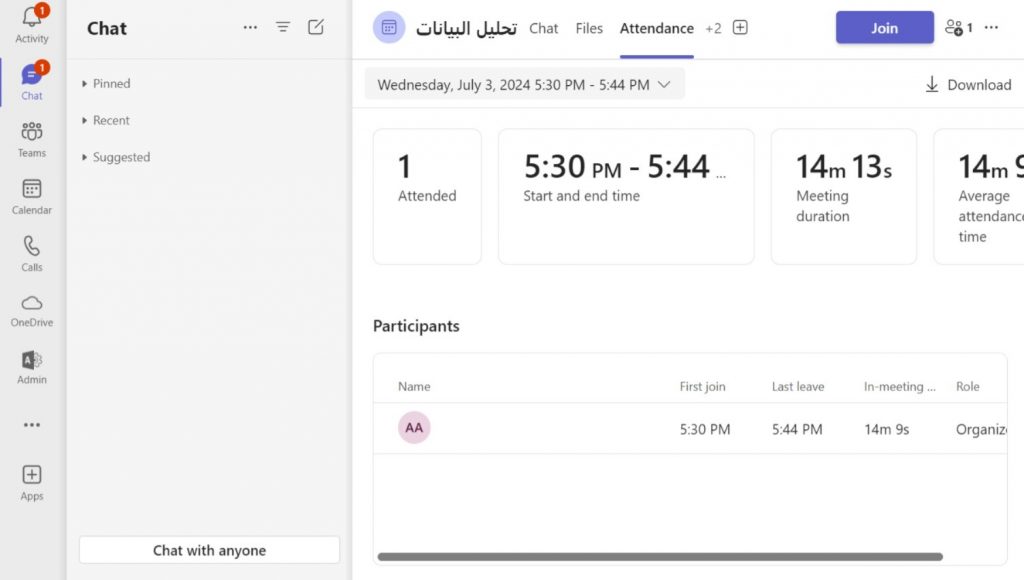Add a tab with the plus icon
Image resolution: width=1024 pixels, height=580 pixels.
740,28
